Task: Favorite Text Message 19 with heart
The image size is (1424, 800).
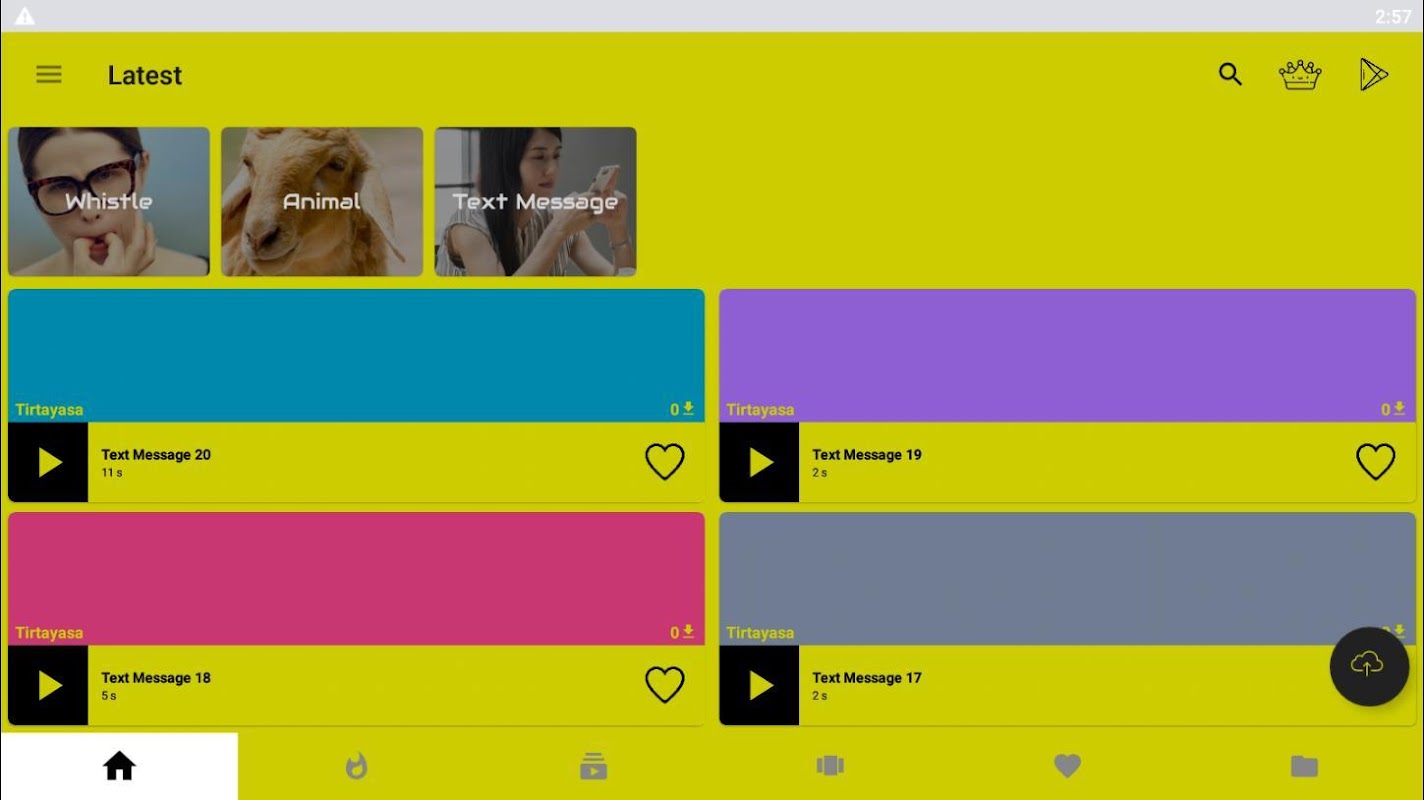Action: [1375, 462]
